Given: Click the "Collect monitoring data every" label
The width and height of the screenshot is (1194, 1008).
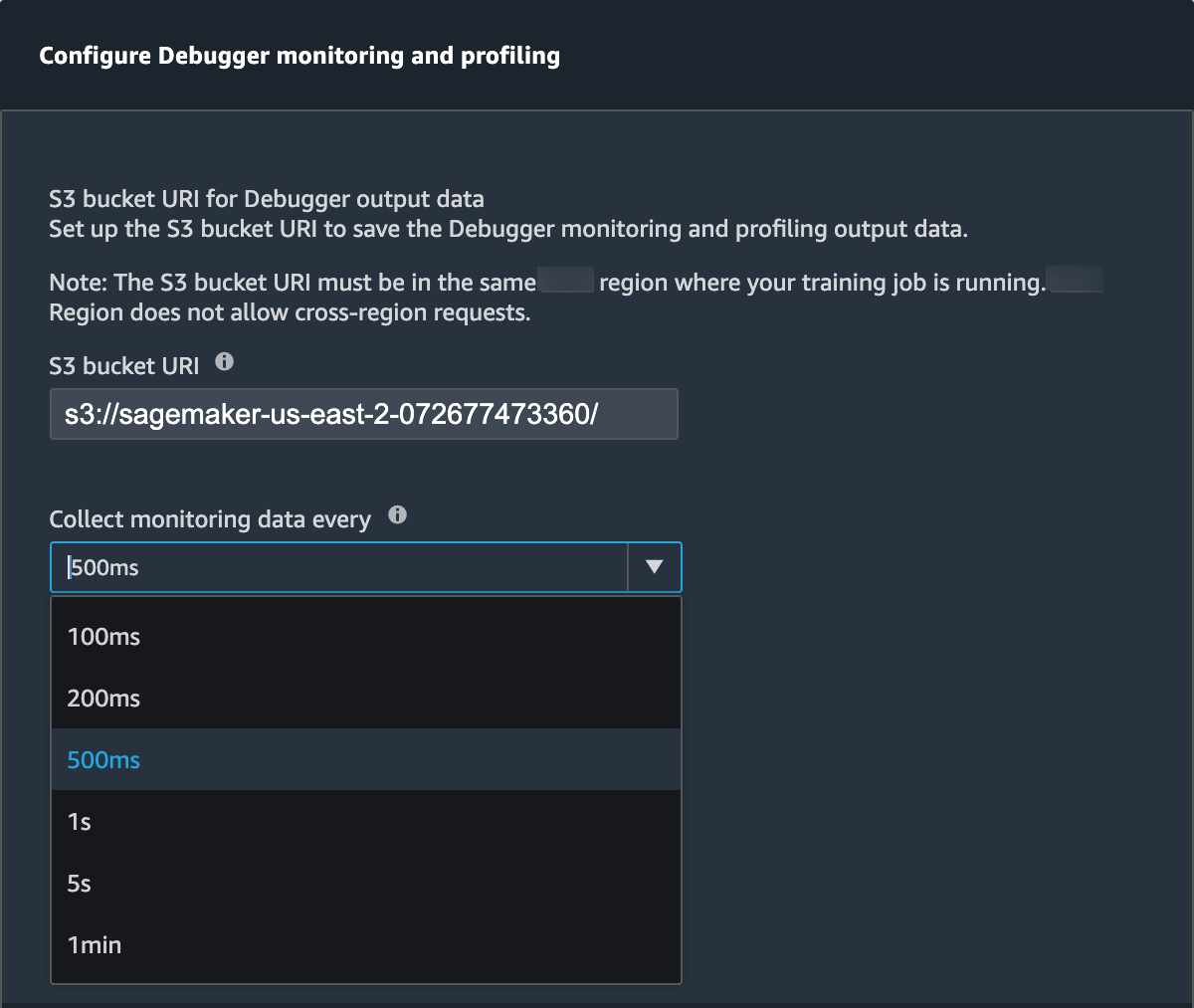Looking at the screenshot, I should [x=210, y=519].
